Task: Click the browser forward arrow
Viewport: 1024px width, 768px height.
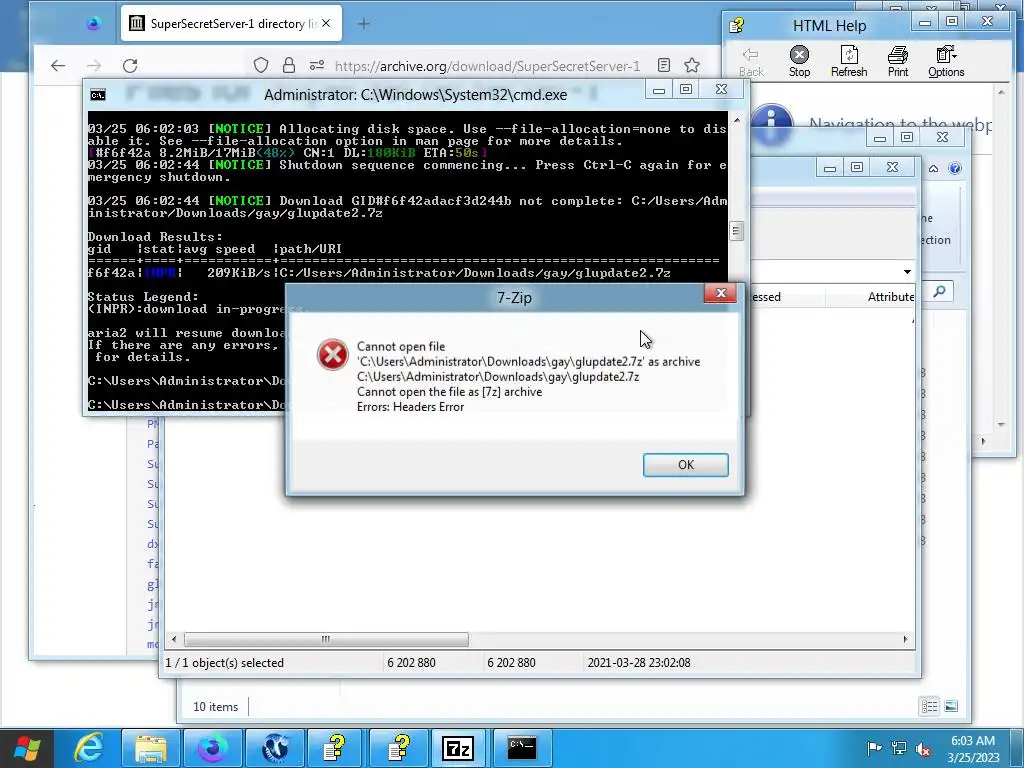Action: point(94,65)
